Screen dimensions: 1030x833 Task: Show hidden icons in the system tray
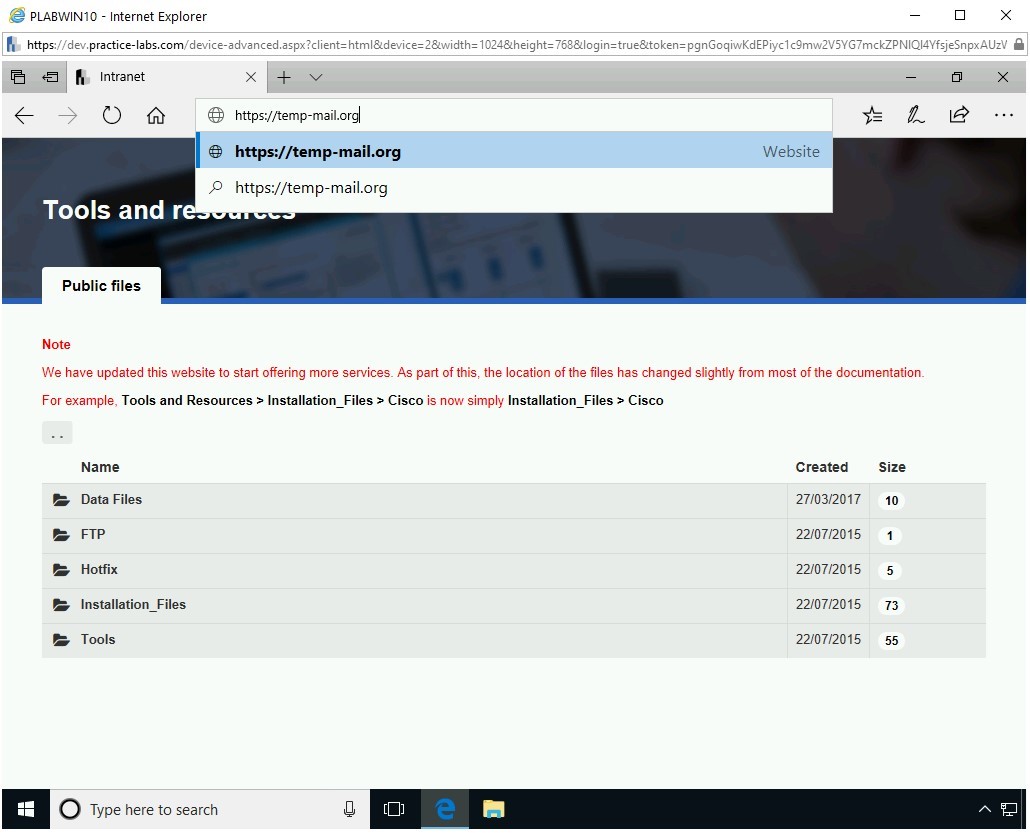(985, 809)
